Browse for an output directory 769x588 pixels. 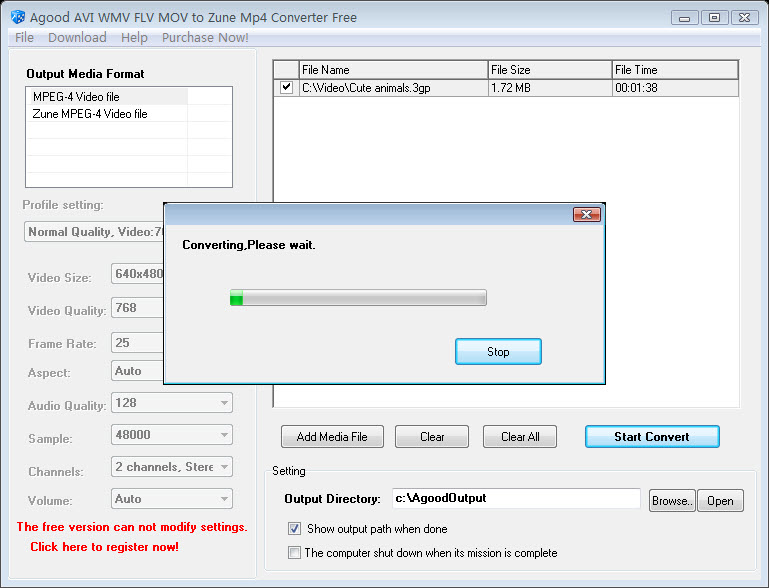coord(672,501)
